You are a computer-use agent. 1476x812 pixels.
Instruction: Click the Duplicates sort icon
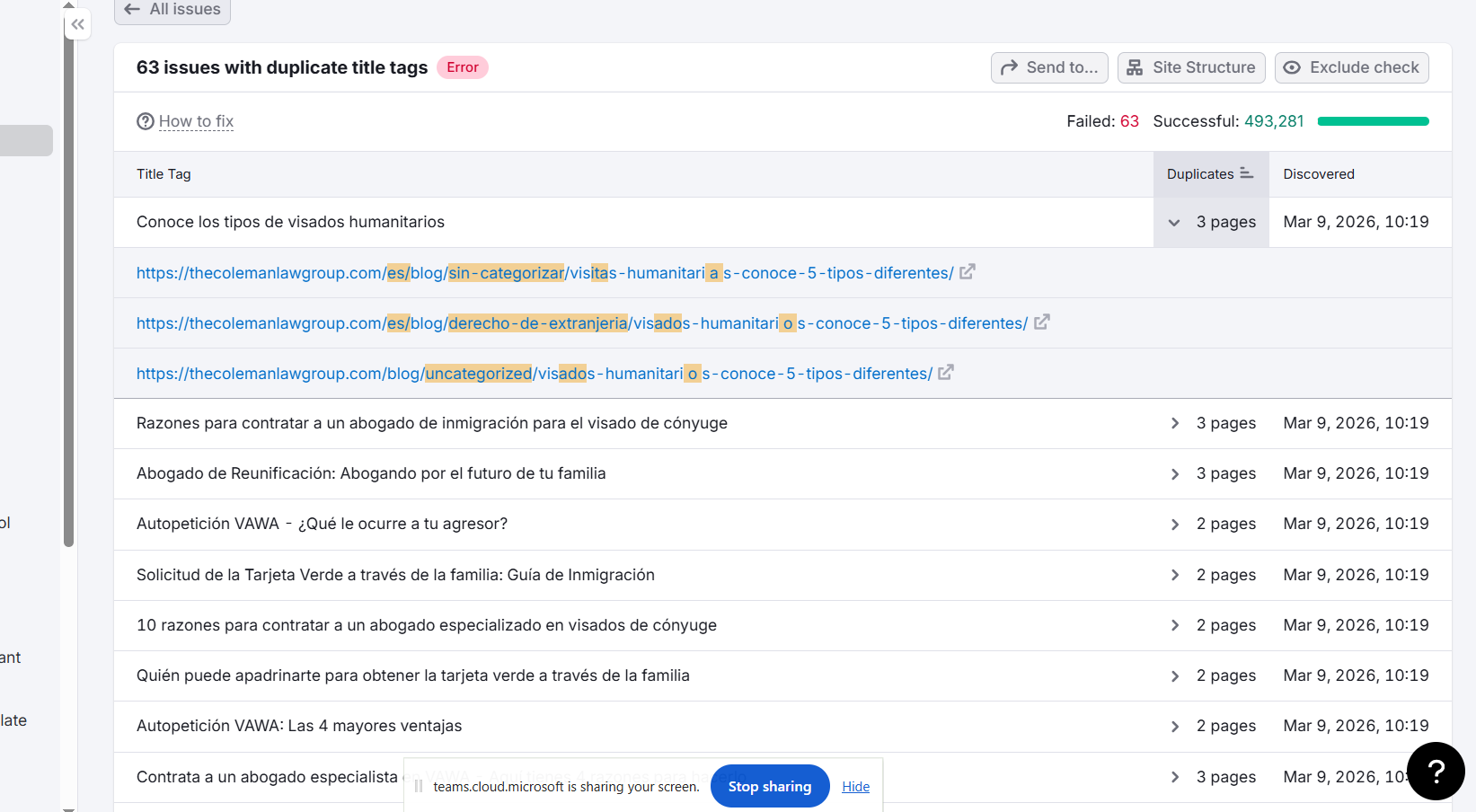tap(1246, 173)
